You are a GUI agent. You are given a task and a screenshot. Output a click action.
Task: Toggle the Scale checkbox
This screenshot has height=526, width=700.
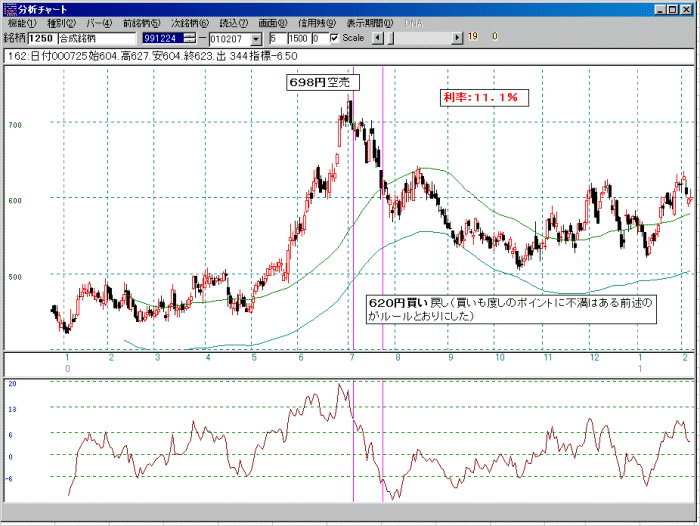[x=334, y=38]
